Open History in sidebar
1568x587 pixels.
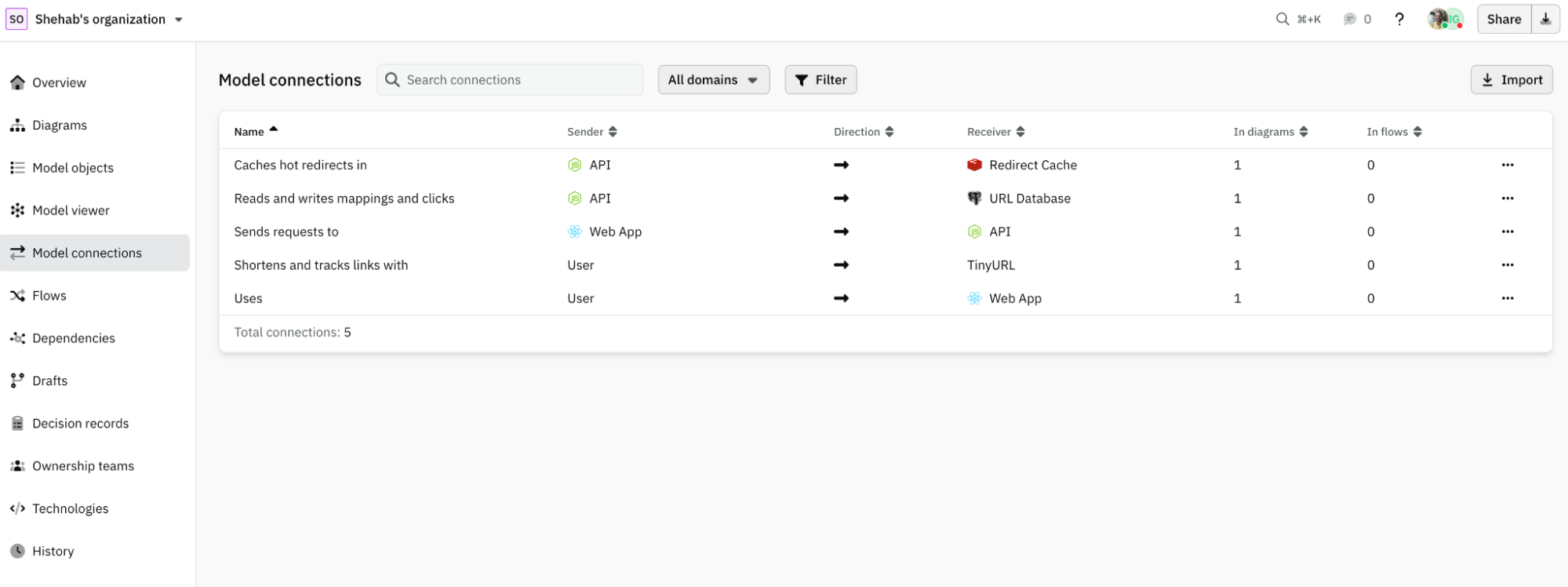95,552
